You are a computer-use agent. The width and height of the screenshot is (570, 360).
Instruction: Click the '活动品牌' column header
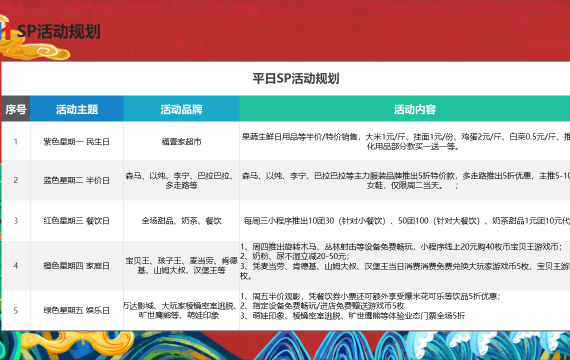pyautogui.click(x=181, y=109)
